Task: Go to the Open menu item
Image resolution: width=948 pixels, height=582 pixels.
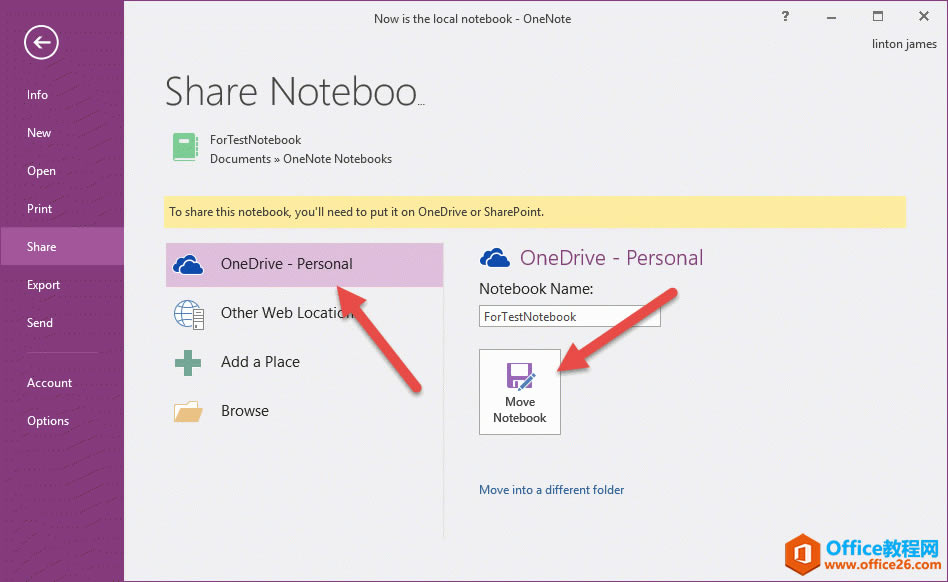Action: point(41,171)
